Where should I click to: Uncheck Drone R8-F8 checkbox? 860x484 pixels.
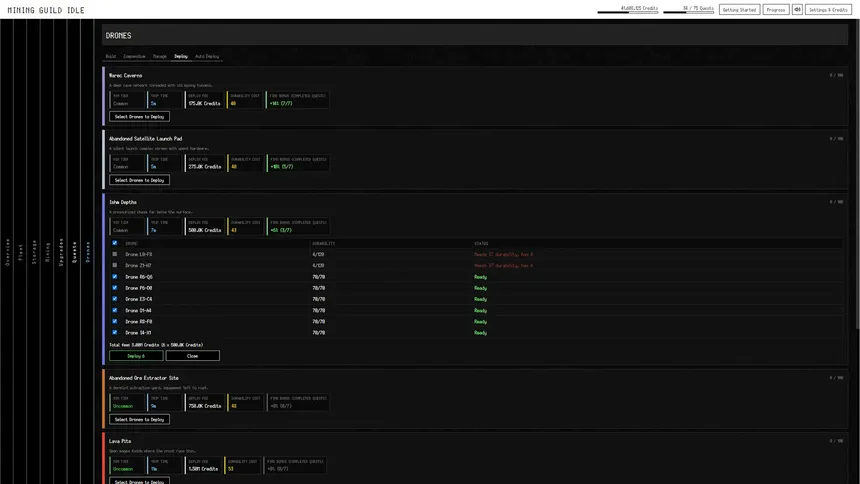(115, 321)
